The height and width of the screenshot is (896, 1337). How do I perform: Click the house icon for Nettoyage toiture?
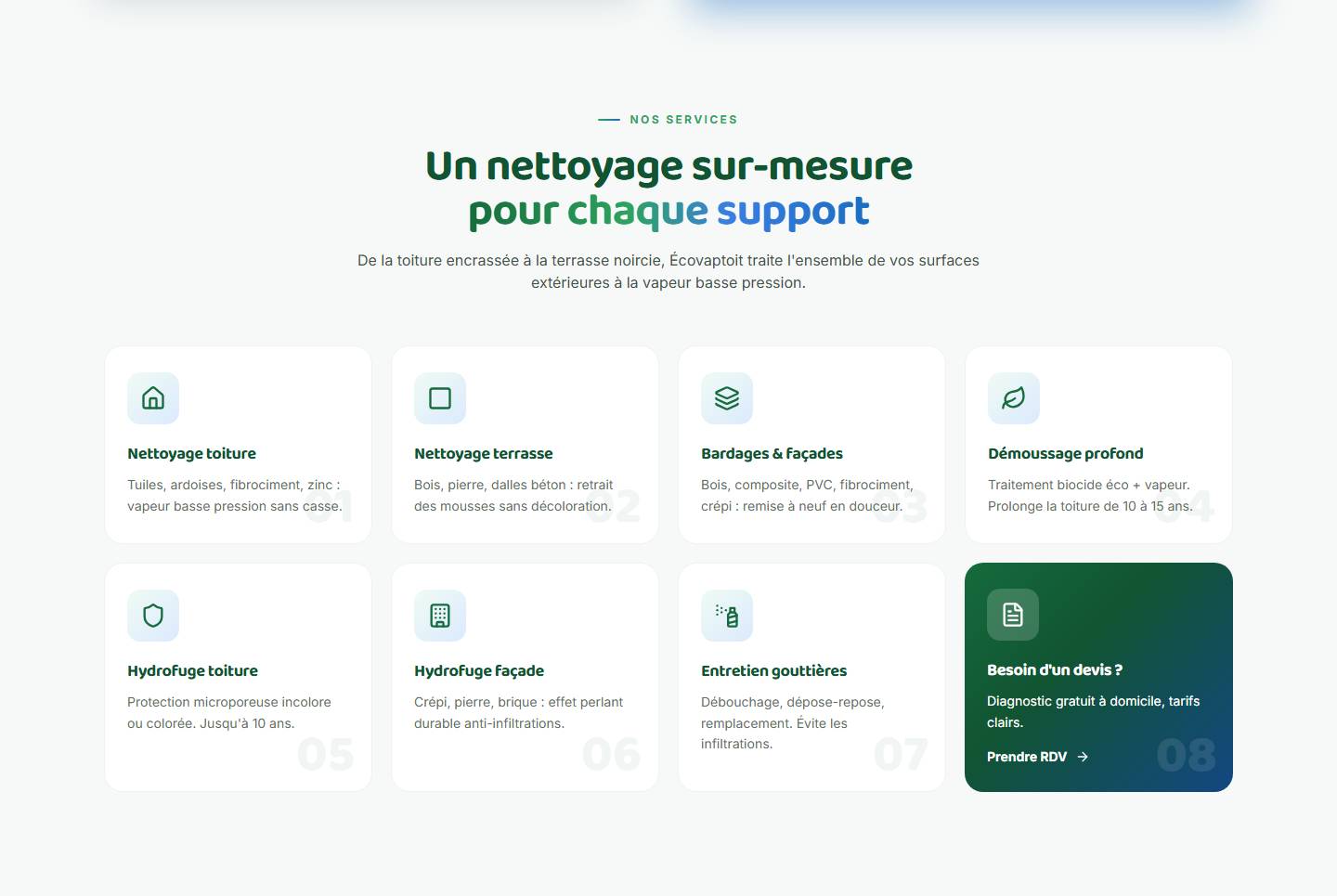coord(153,398)
